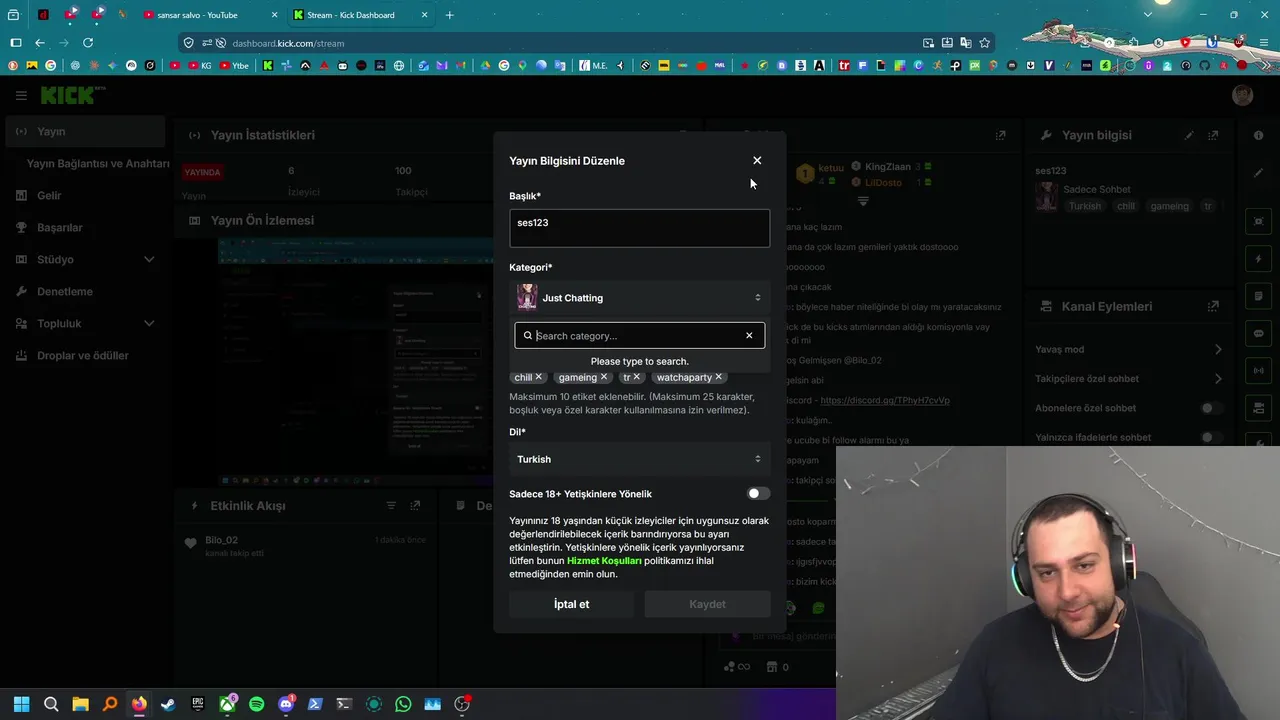Open the discord.gg link in chat

[x=884, y=400]
